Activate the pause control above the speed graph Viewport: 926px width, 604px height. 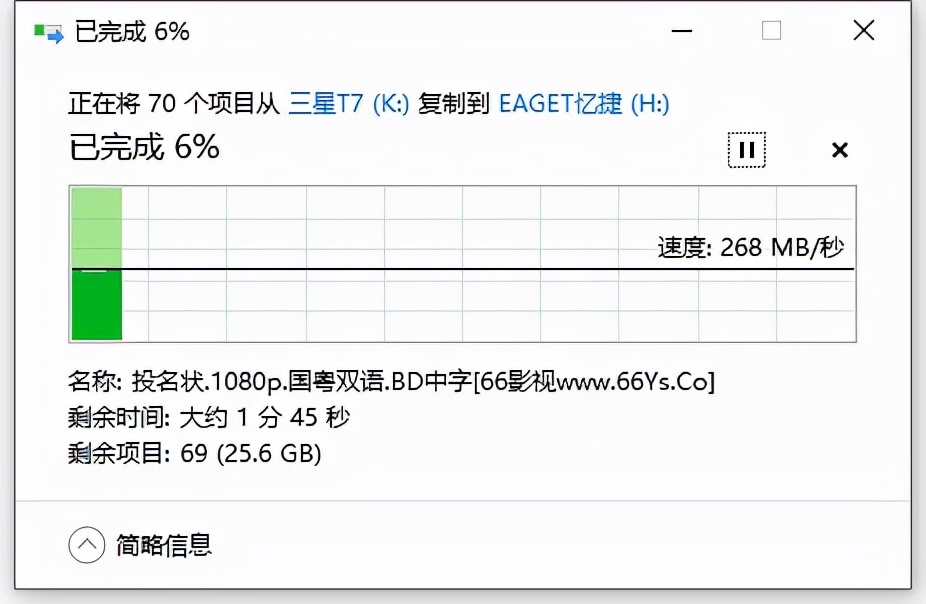[746, 149]
